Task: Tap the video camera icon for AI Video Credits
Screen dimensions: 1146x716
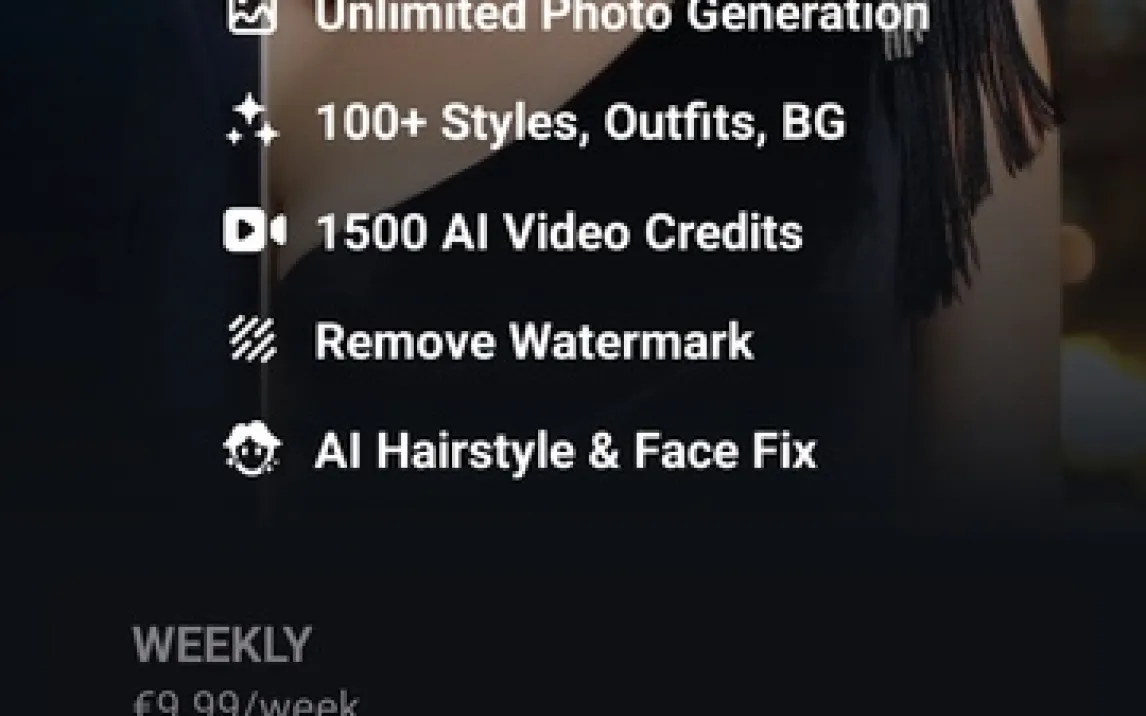Action: (x=254, y=231)
